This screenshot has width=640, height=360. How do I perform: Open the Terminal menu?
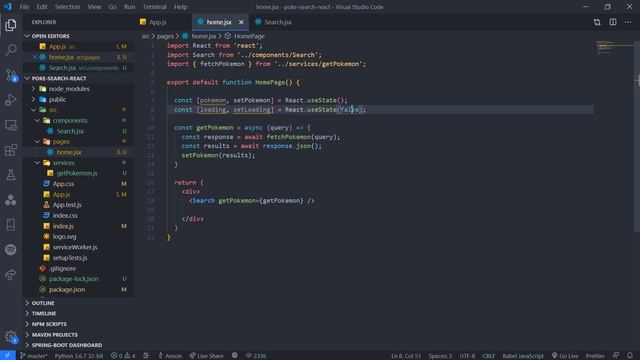point(154,7)
